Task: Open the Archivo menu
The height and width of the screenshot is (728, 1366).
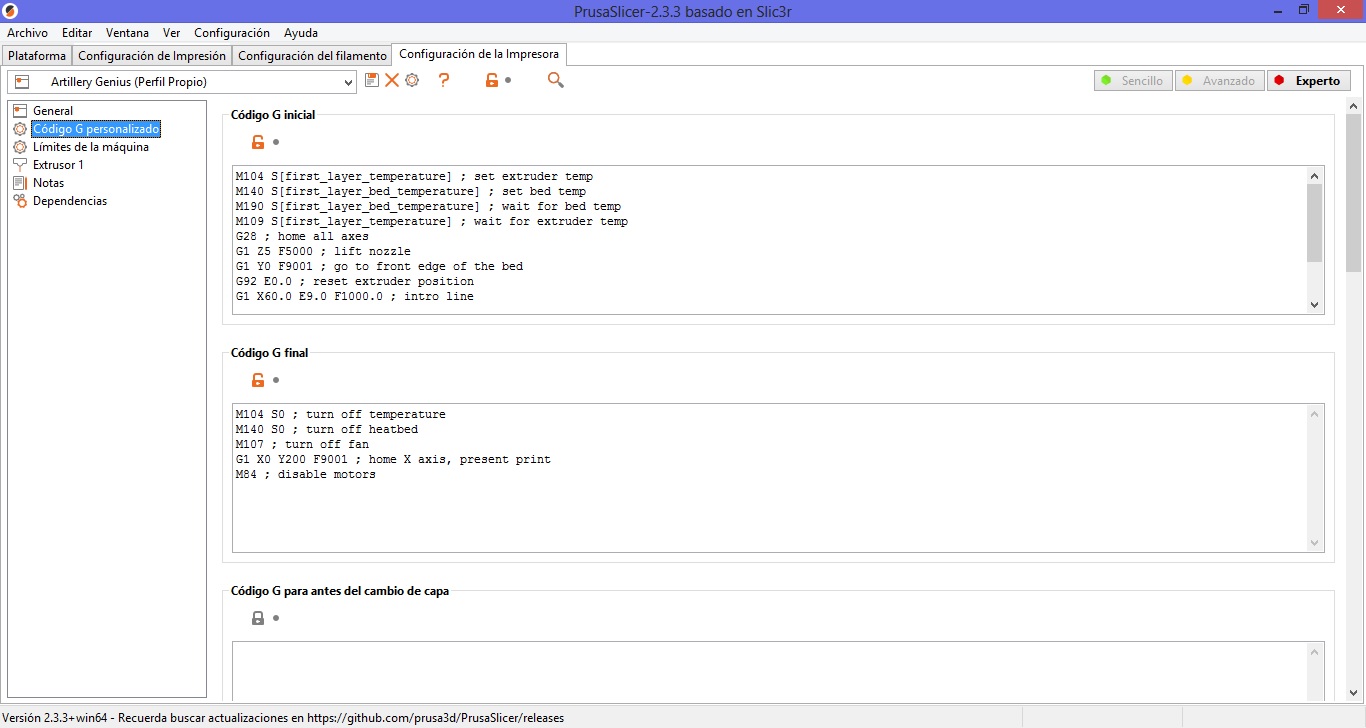Action: coord(27,33)
